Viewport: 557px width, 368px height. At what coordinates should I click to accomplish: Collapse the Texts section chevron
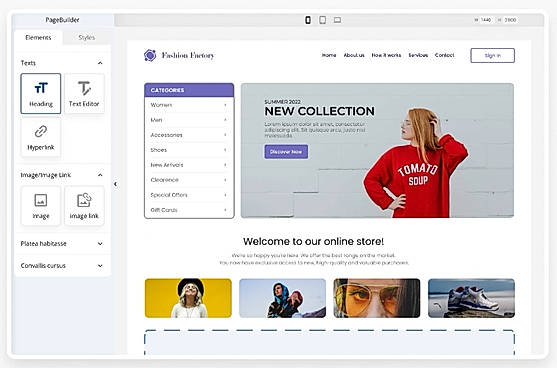coord(100,63)
